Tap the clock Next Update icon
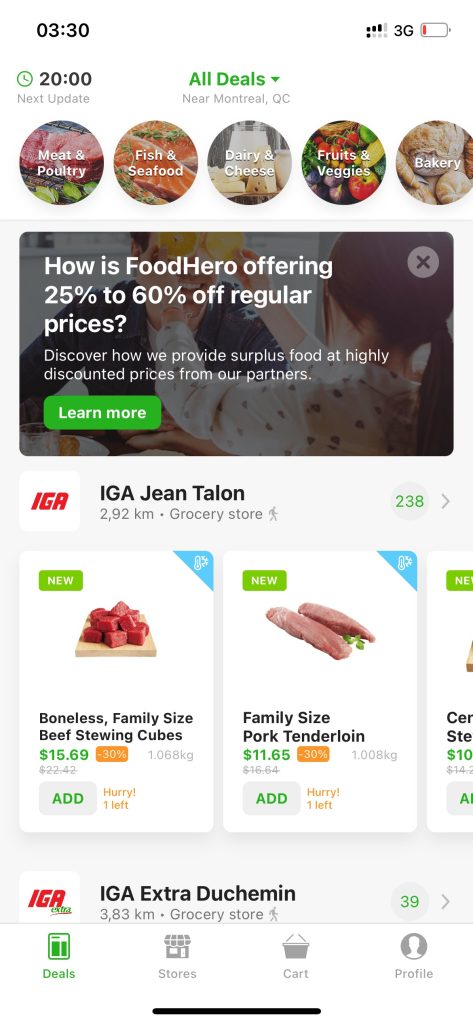Image resolution: width=473 pixels, height=1024 pixels. (24, 79)
